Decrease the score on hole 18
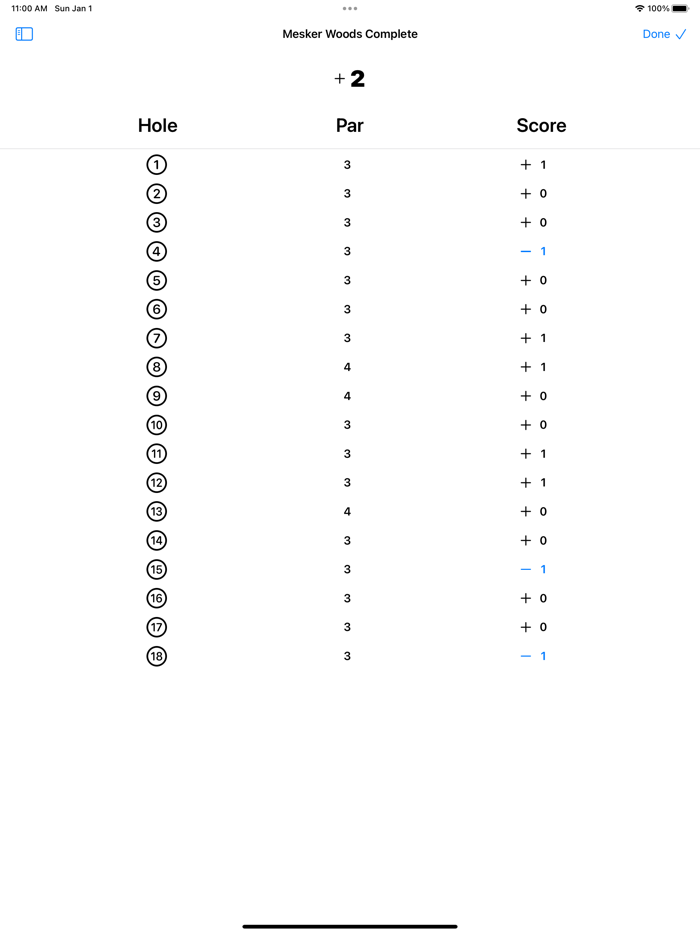 tap(524, 656)
